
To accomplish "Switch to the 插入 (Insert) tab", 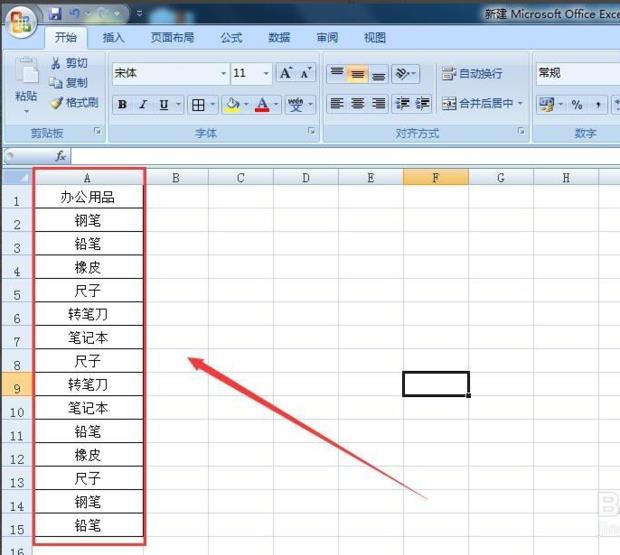I will tap(114, 38).
